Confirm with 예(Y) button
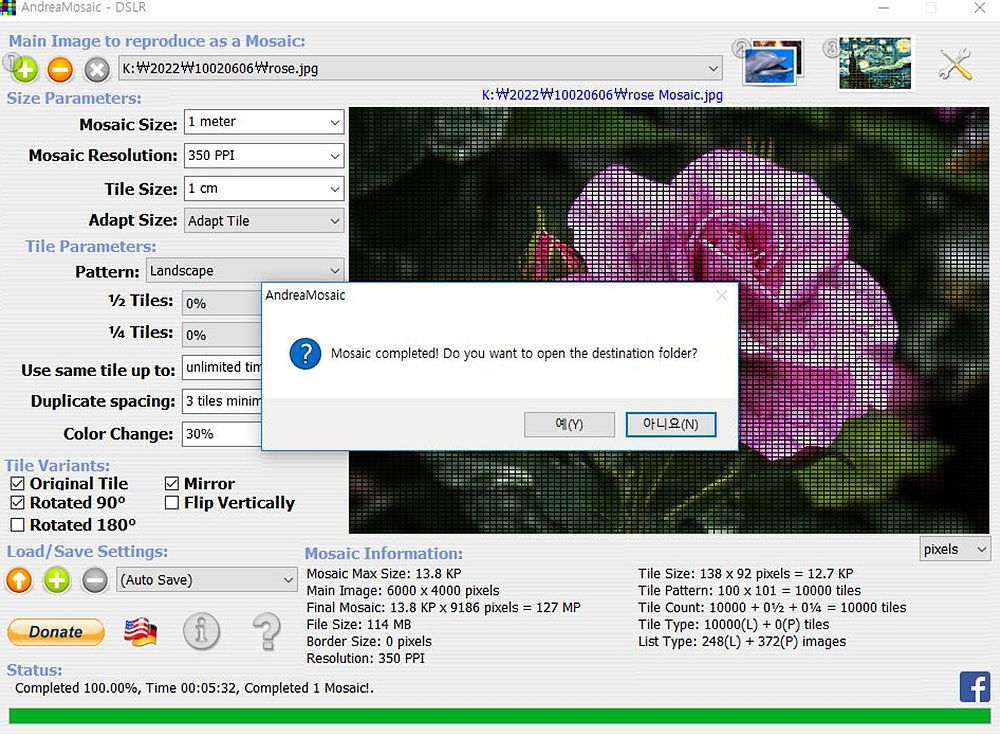 [569, 424]
